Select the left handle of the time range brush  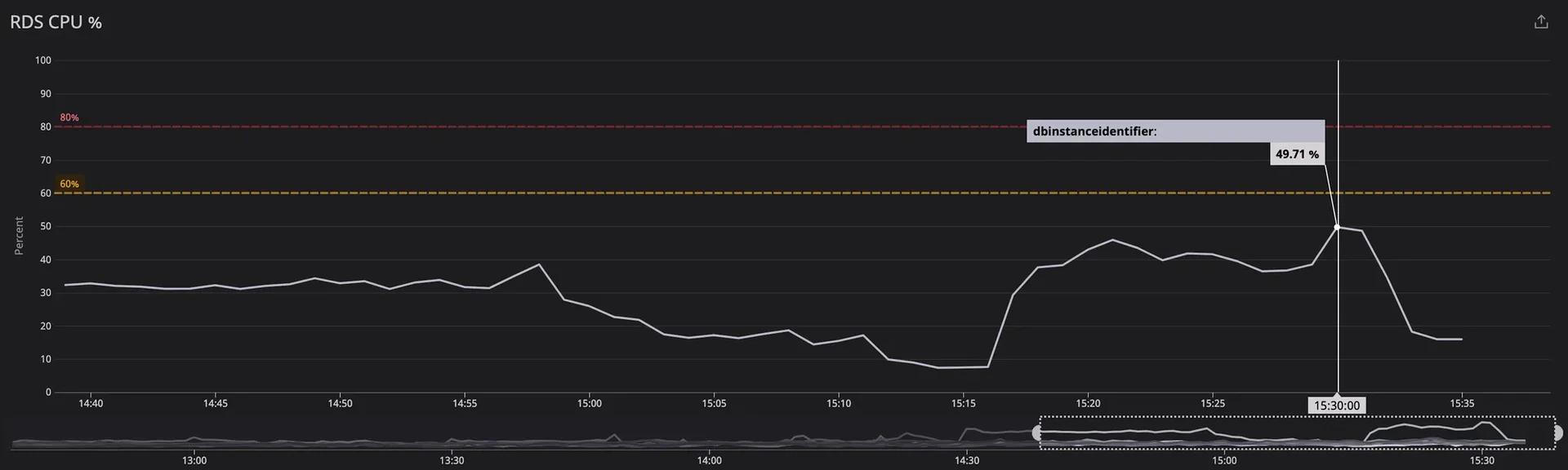click(1038, 433)
